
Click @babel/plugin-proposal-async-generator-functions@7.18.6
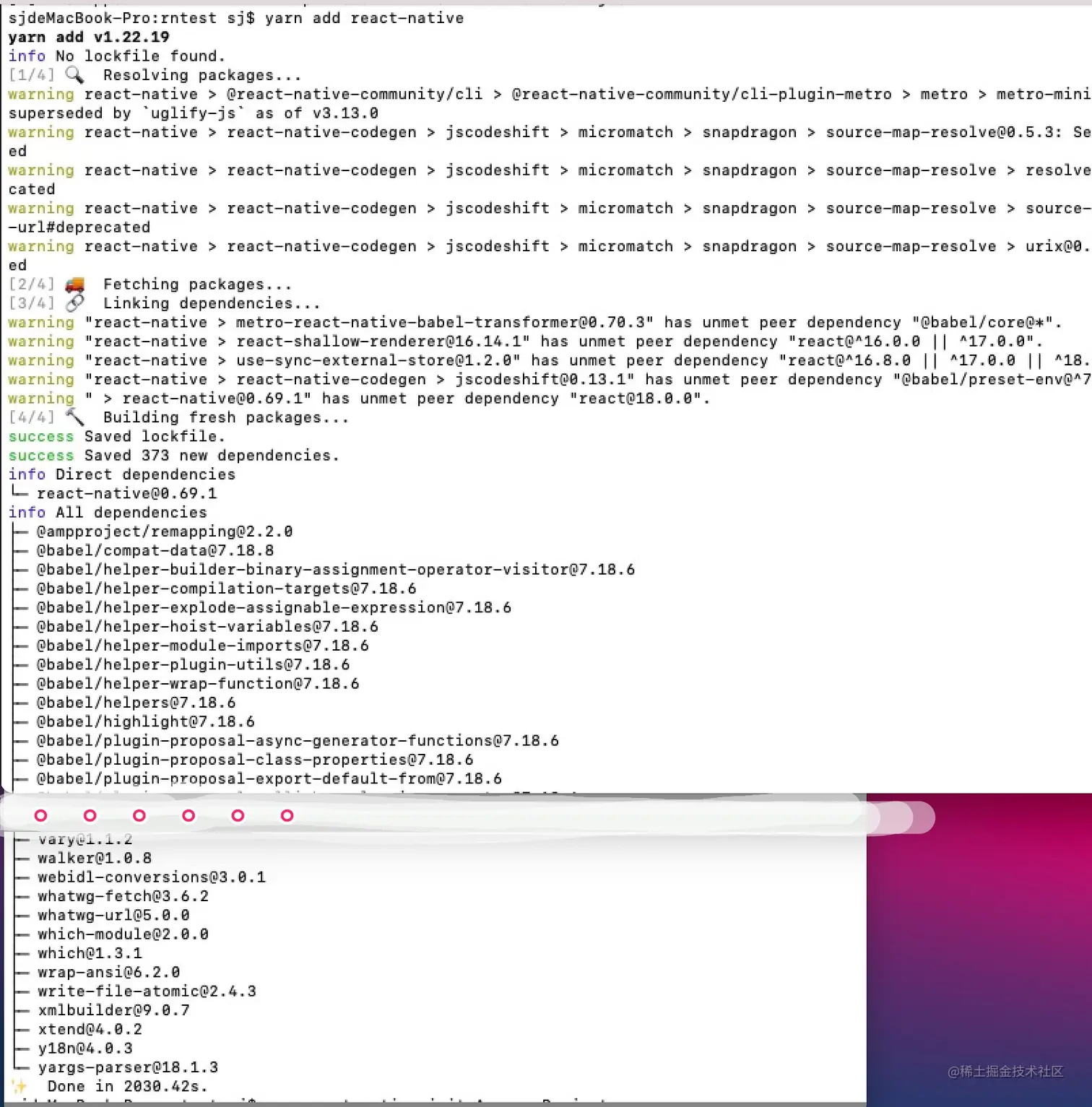[x=298, y=741]
